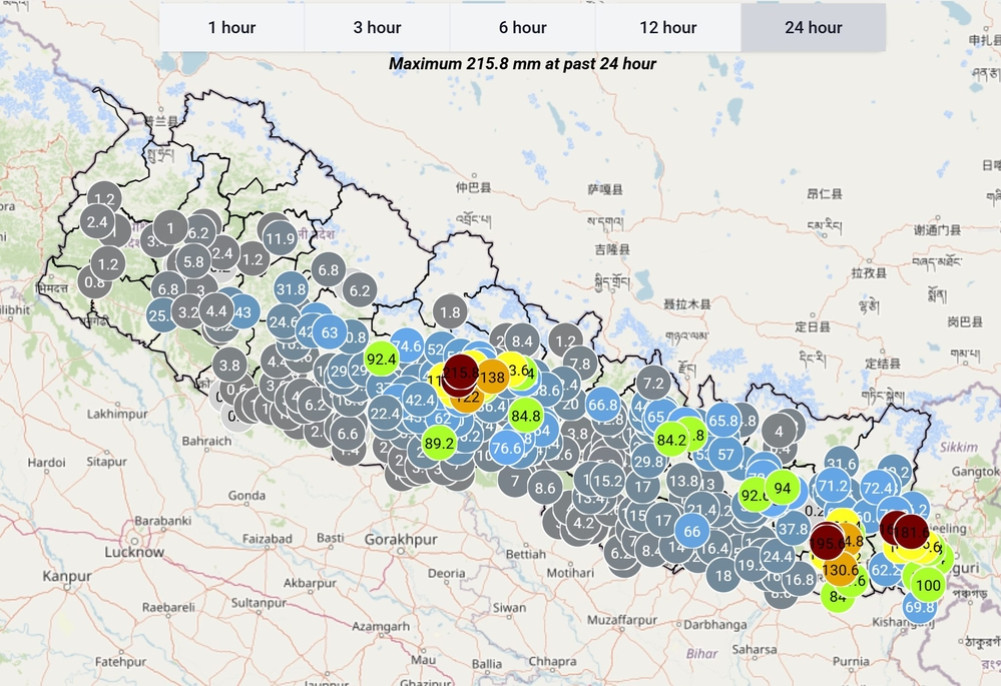Select the orange 138 station marker
This screenshot has height=686, width=1001.
[x=491, y=377]
